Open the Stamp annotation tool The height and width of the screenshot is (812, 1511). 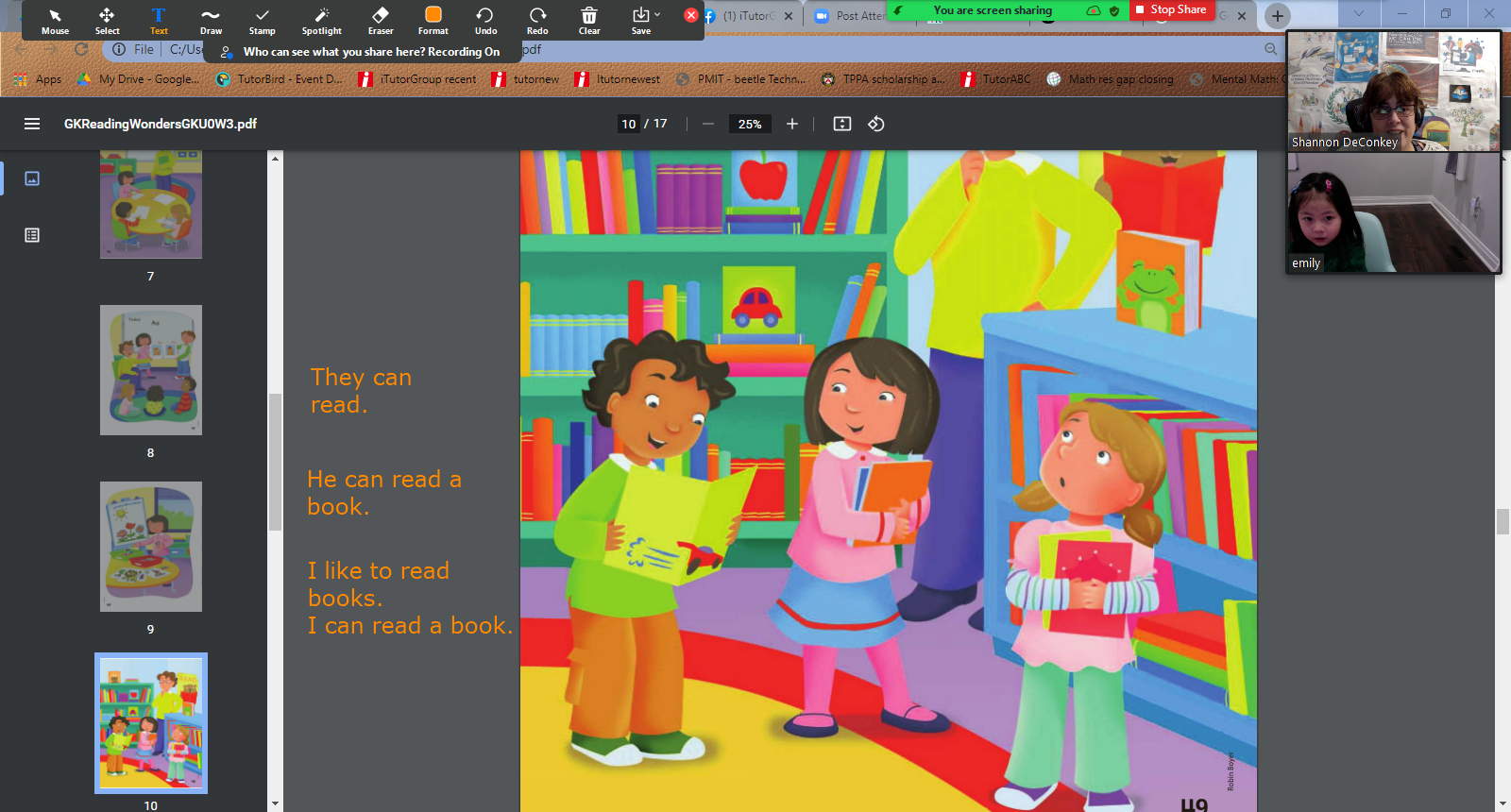[263, 21]
